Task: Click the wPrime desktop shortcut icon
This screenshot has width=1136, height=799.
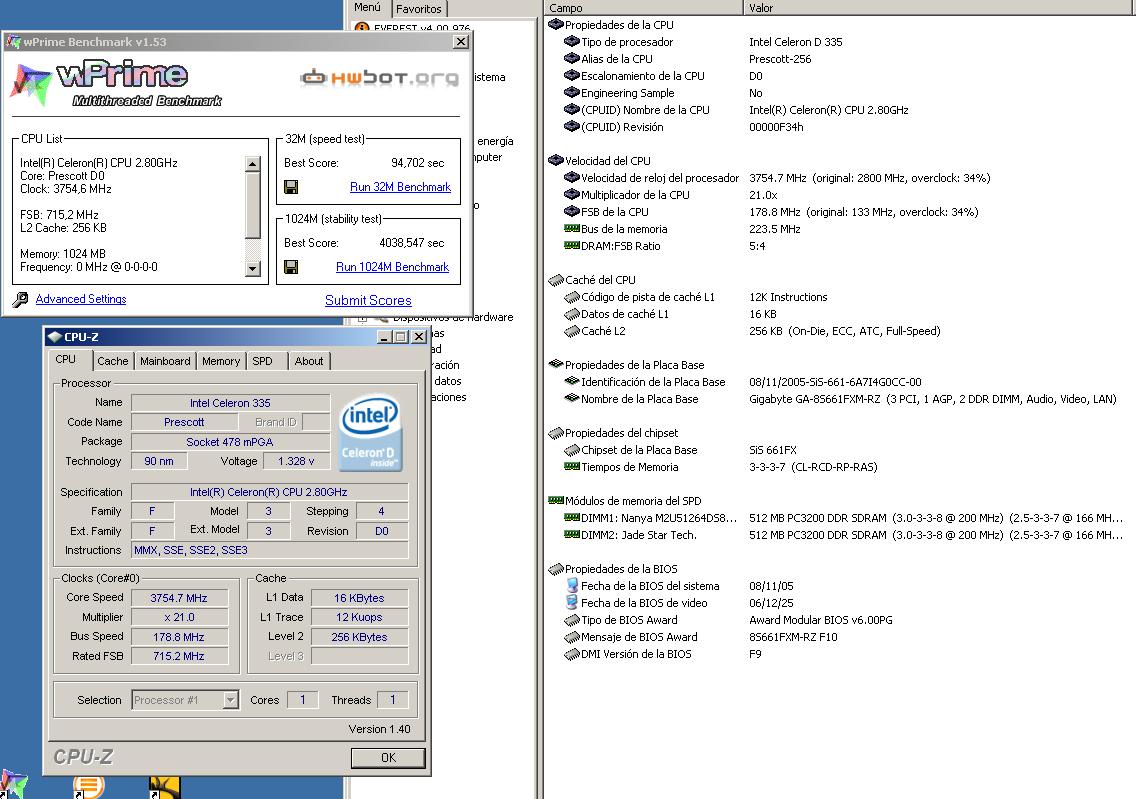Action: (x=14, y=785)
